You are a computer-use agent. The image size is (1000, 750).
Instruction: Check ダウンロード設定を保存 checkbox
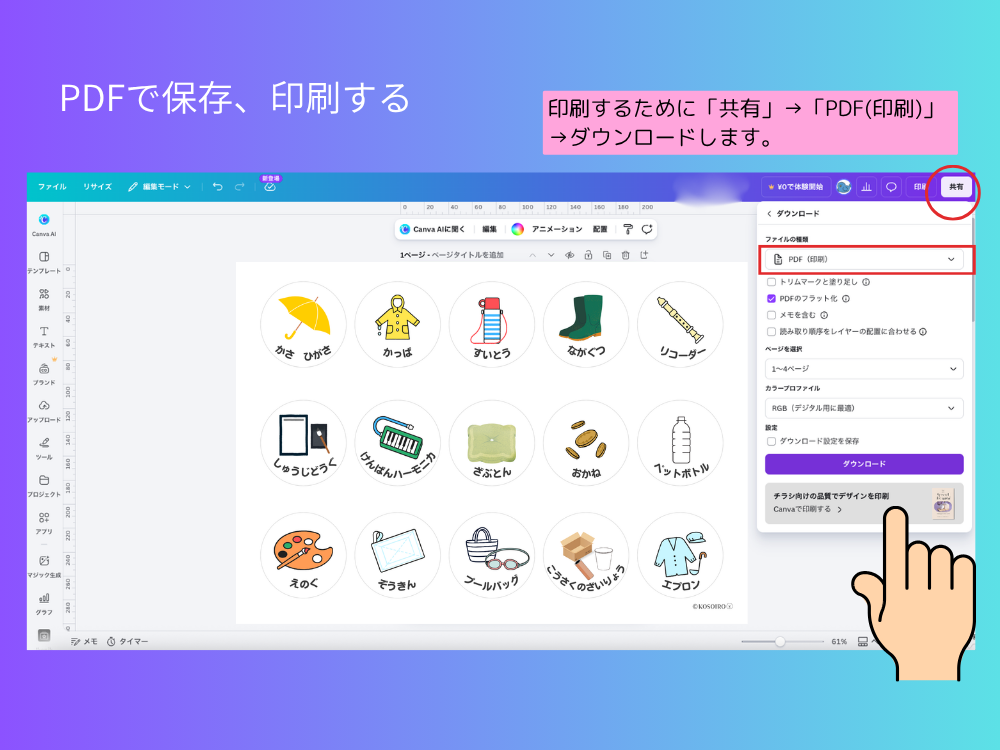(x=771, y=441)
